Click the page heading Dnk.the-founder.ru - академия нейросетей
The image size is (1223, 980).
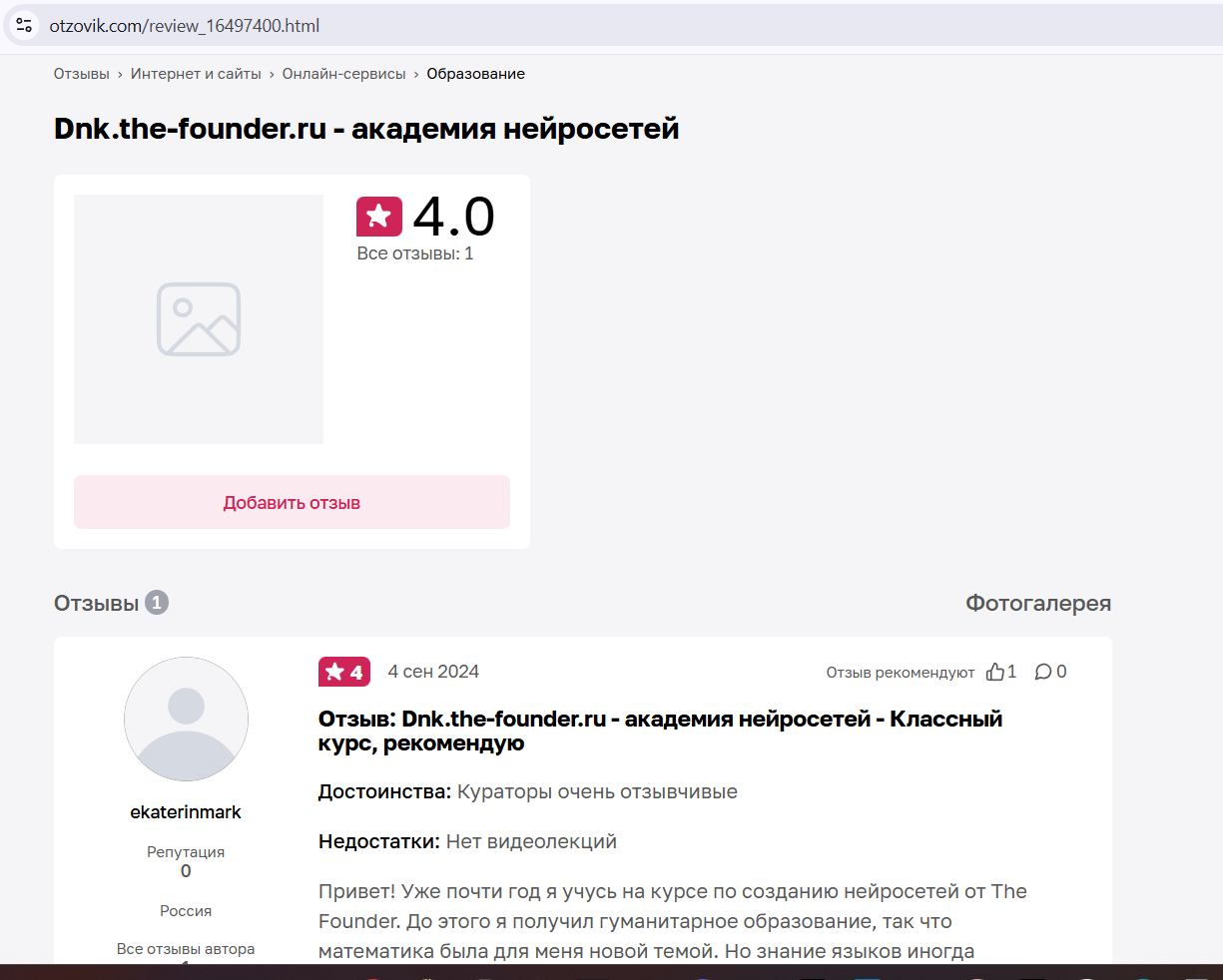tap(366, 129)
